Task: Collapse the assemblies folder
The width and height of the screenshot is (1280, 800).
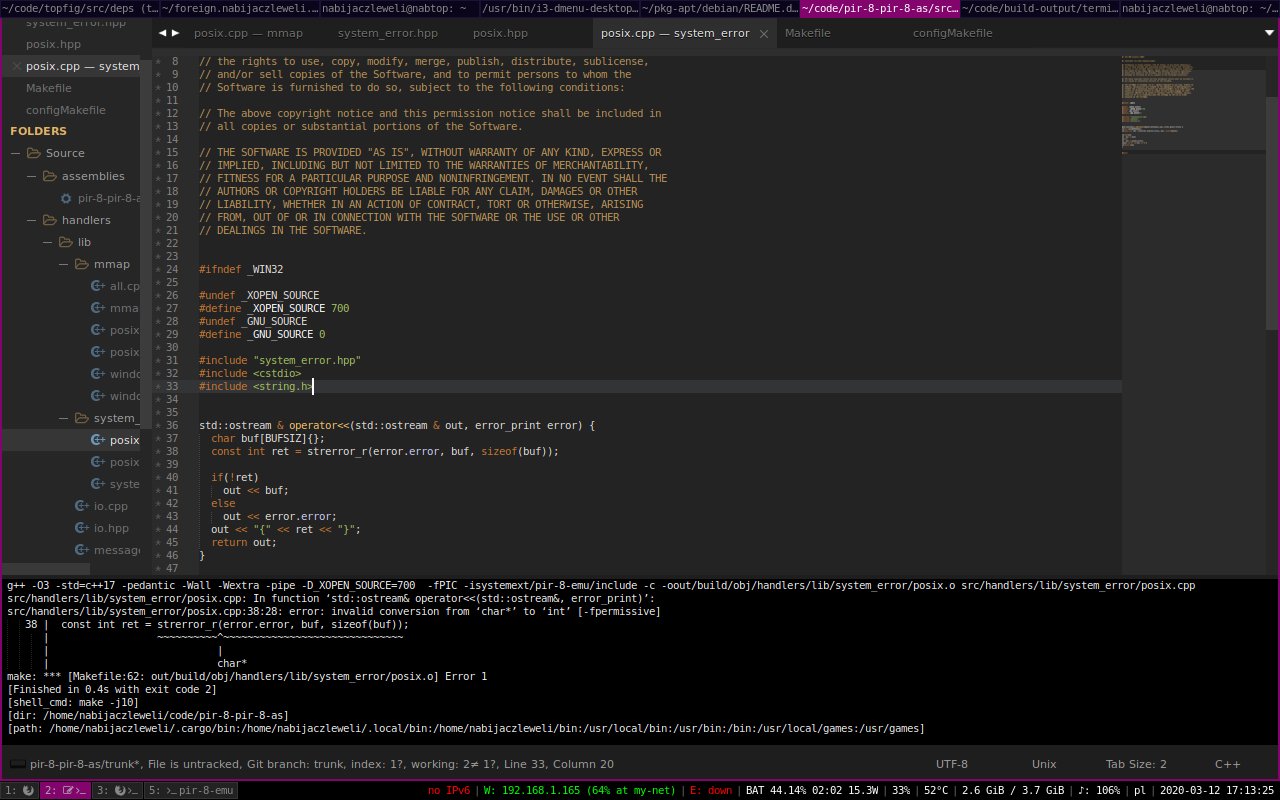Action: tap(32, 176)
